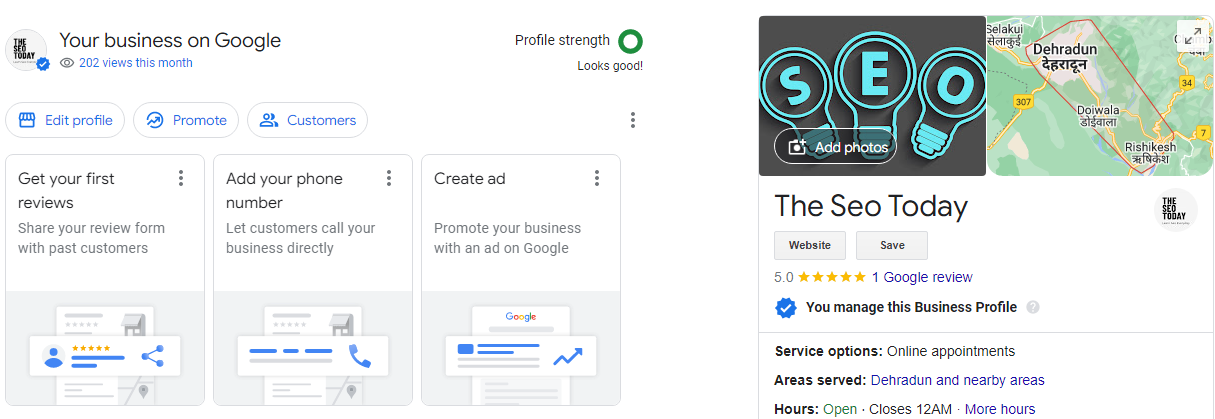The image size is (1215, 419).
Task: Open more options for Add your phone number
Action: pos(389,178)
